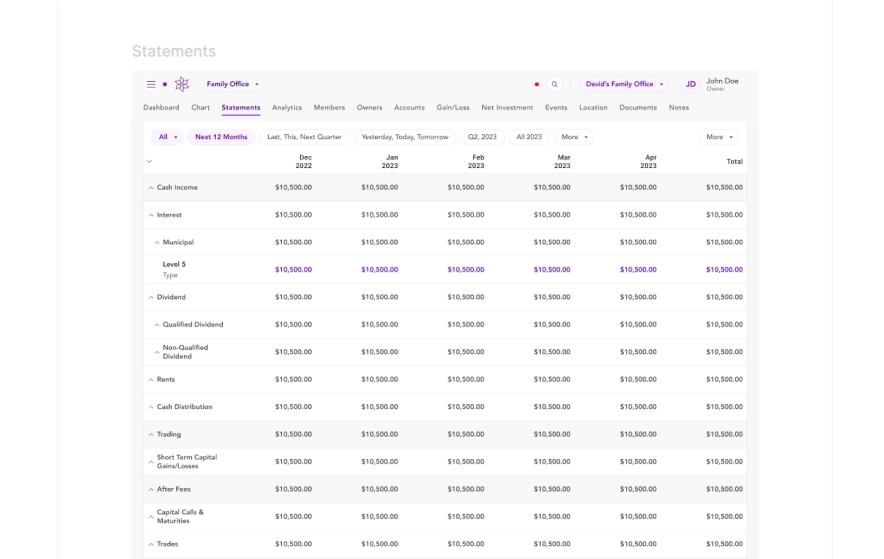Collapse all rows via header chevron

[150, 162]
